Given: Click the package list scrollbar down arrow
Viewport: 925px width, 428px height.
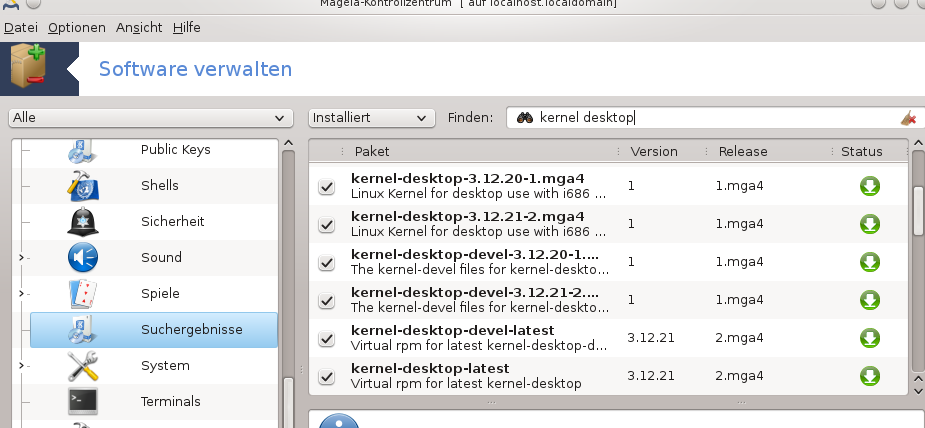Looking at the screenshot, I should (918, 391).
